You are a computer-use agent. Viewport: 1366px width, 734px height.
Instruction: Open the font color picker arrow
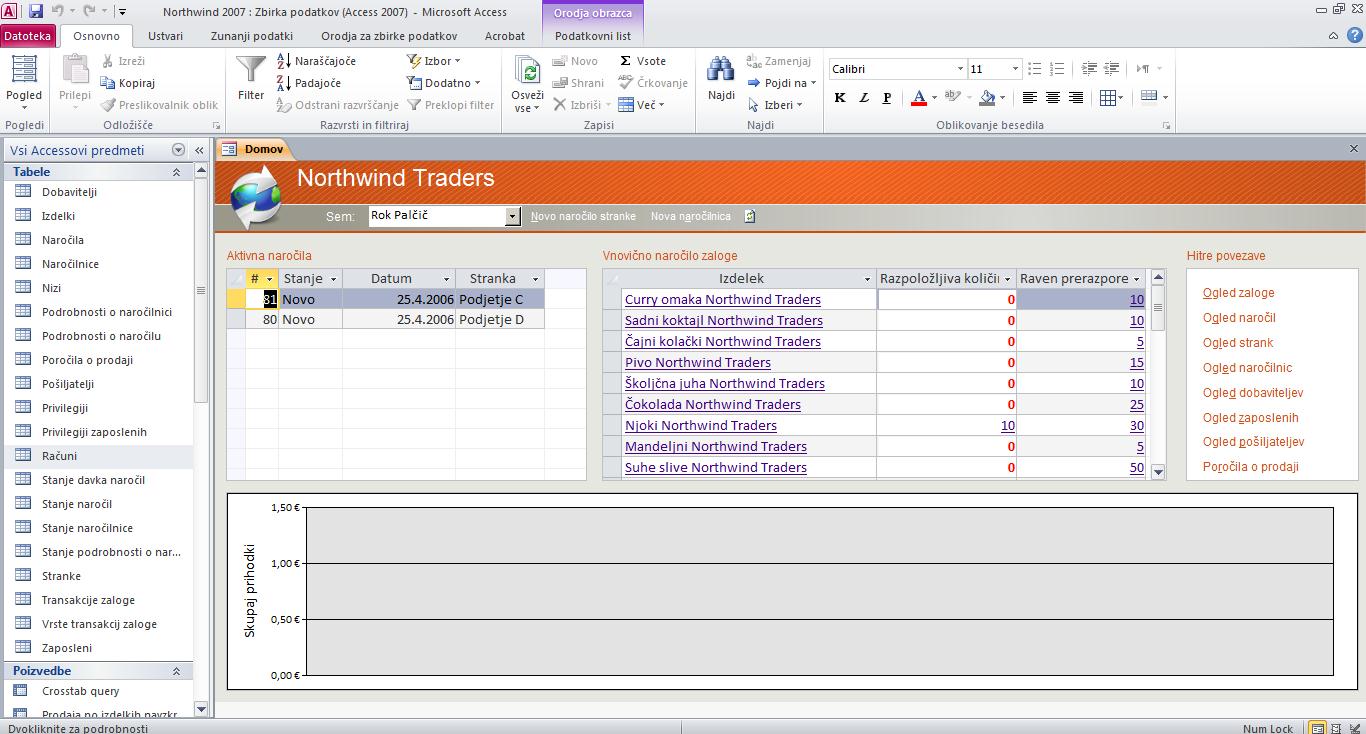(934, 98)
